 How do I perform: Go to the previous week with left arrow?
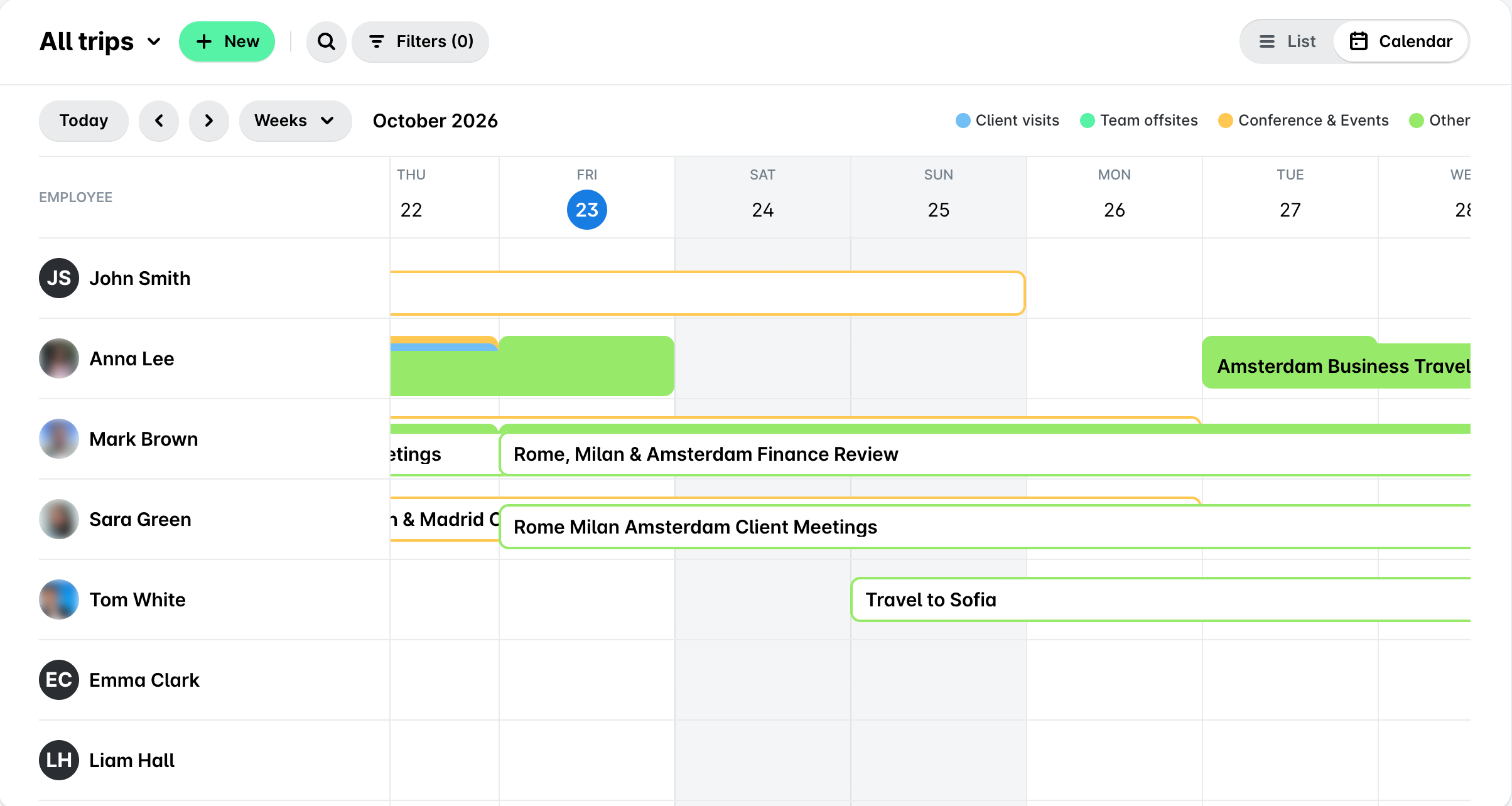[x=159, y=121]
